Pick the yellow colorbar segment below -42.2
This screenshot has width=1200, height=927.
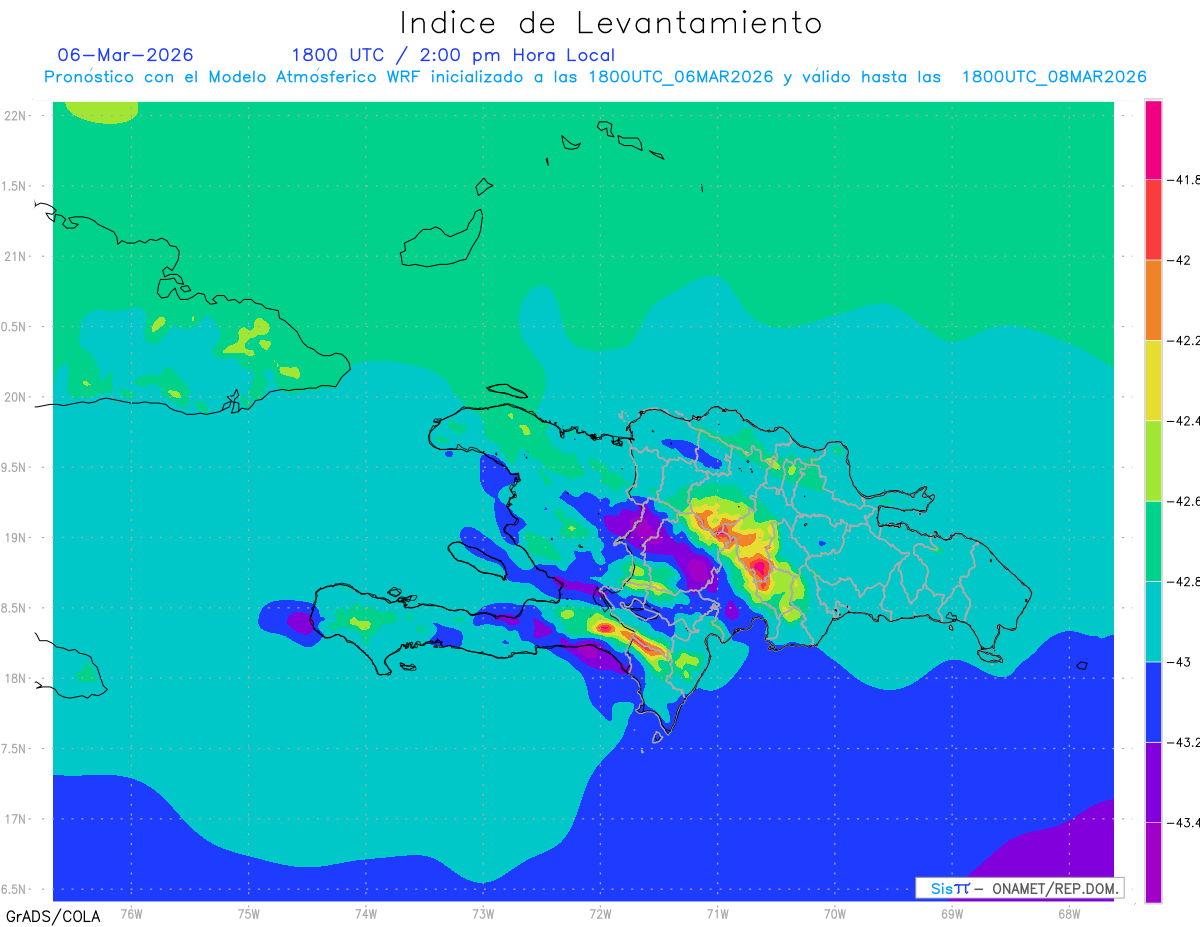(x=1153, y=380)
